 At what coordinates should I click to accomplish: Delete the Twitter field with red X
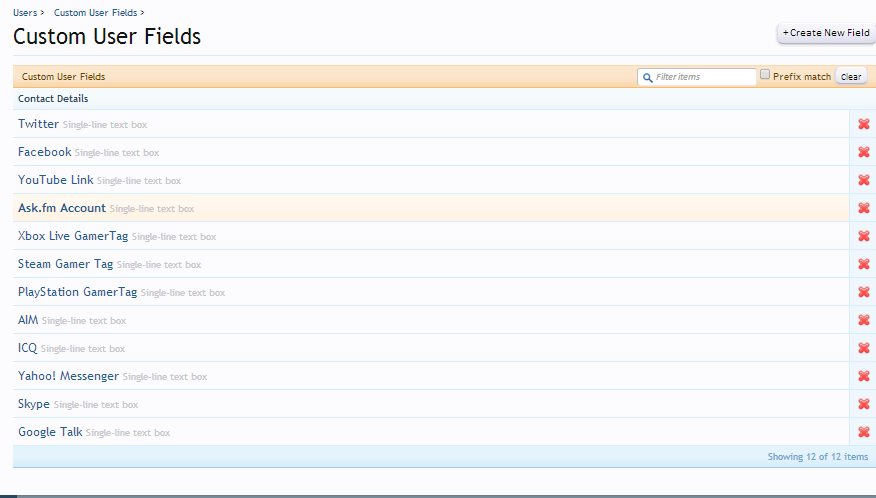864,124
